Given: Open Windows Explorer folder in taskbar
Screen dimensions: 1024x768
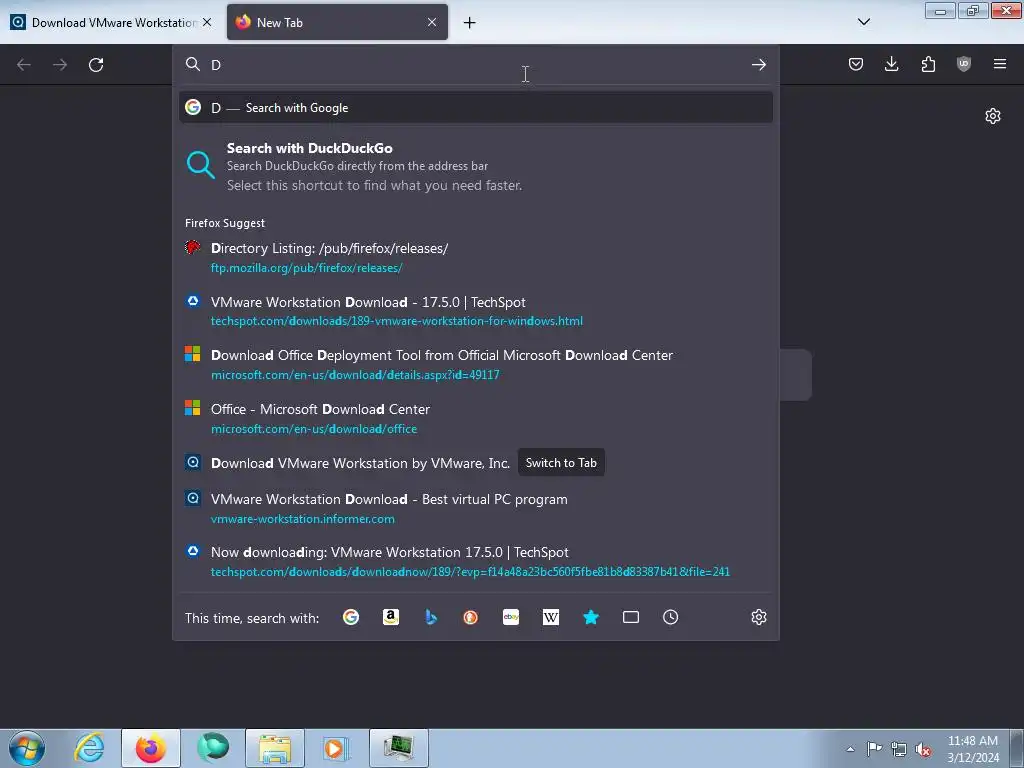Looking at the screenshot, I should click(275, 748).
